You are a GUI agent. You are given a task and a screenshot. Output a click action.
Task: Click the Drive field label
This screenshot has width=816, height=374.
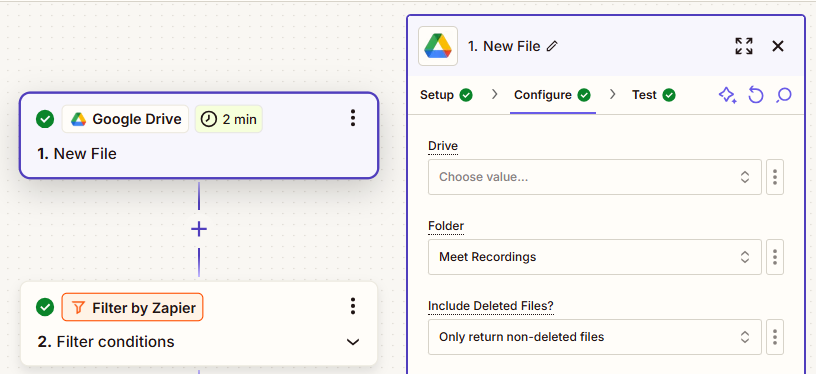point(443,146)
